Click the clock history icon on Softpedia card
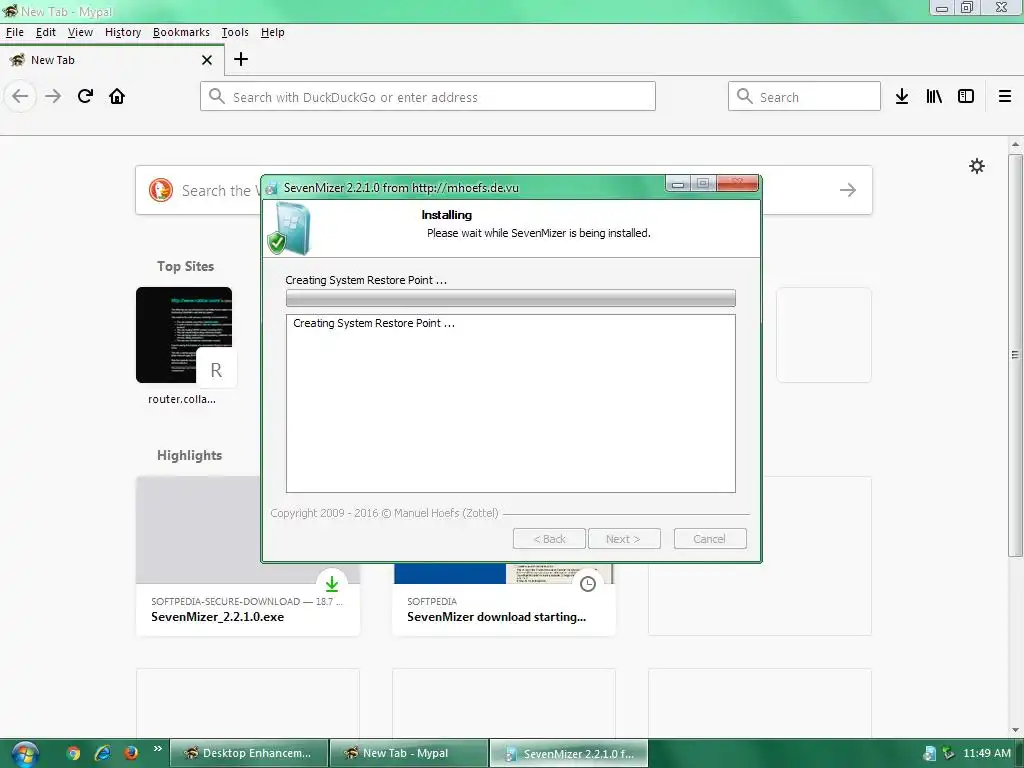 point(588,583)
